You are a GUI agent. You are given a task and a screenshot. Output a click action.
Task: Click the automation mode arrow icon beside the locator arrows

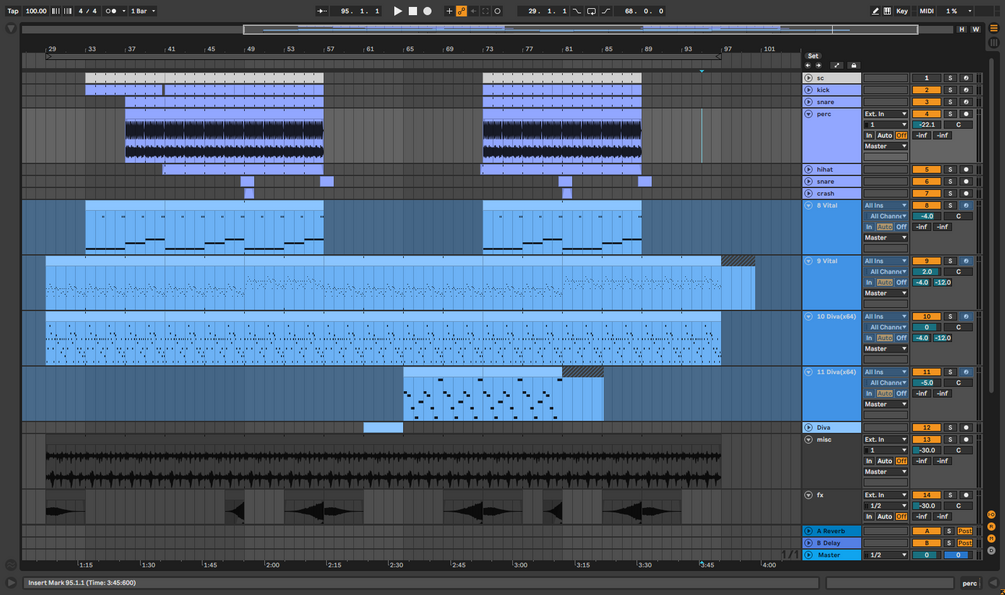pos(836,65)
